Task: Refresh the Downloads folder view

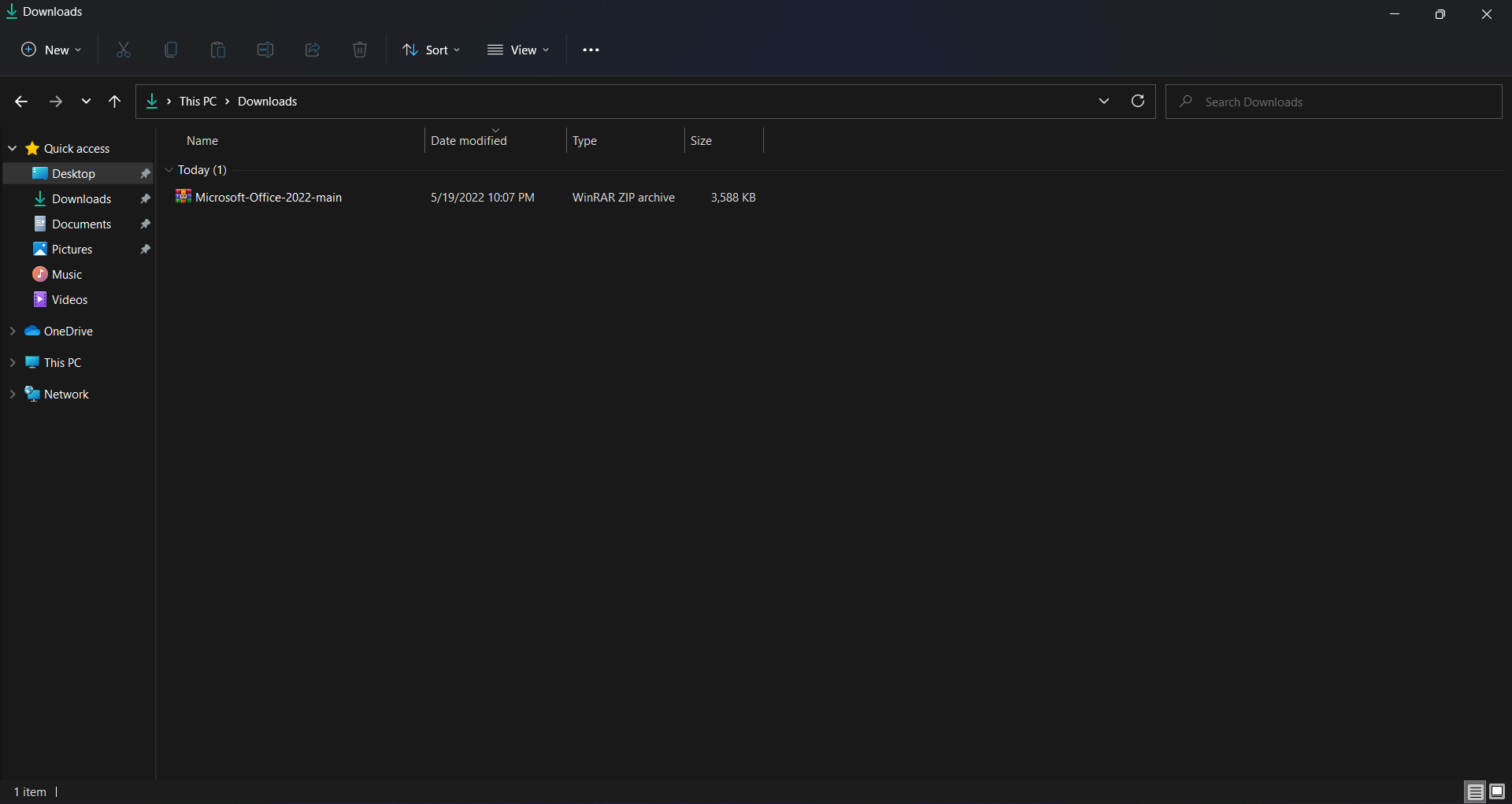Action: pyautogui.click(x=1138, y=101)
